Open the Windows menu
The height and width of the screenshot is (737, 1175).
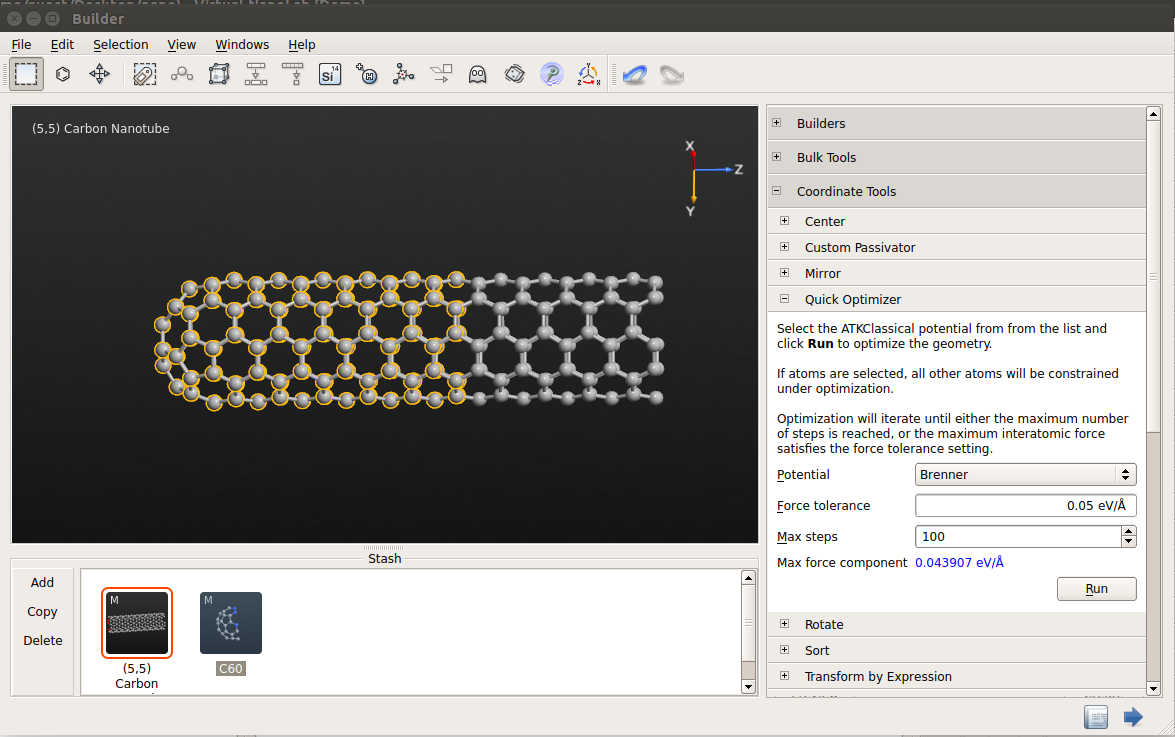tap(242, 45)
